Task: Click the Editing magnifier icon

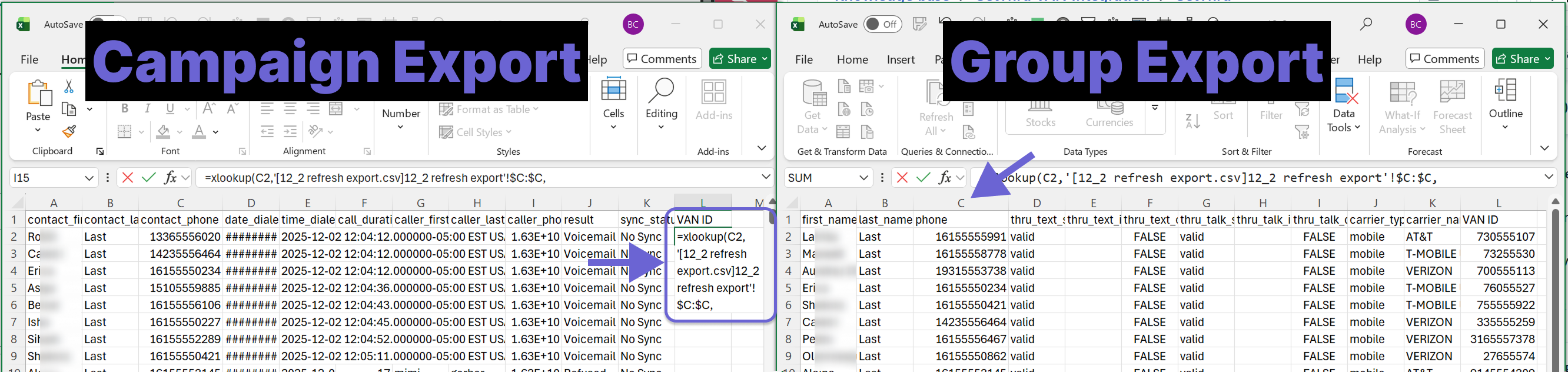Action: coord(661,91)
